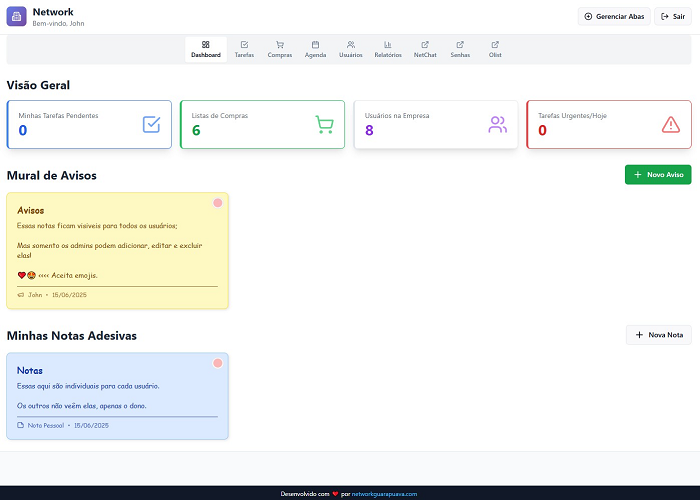The height and width of the screenshot is (500, 700).
Task: Open the Minhas Tarefas Pendentes card
Action: pyautogui.click(x=89, y=125)
